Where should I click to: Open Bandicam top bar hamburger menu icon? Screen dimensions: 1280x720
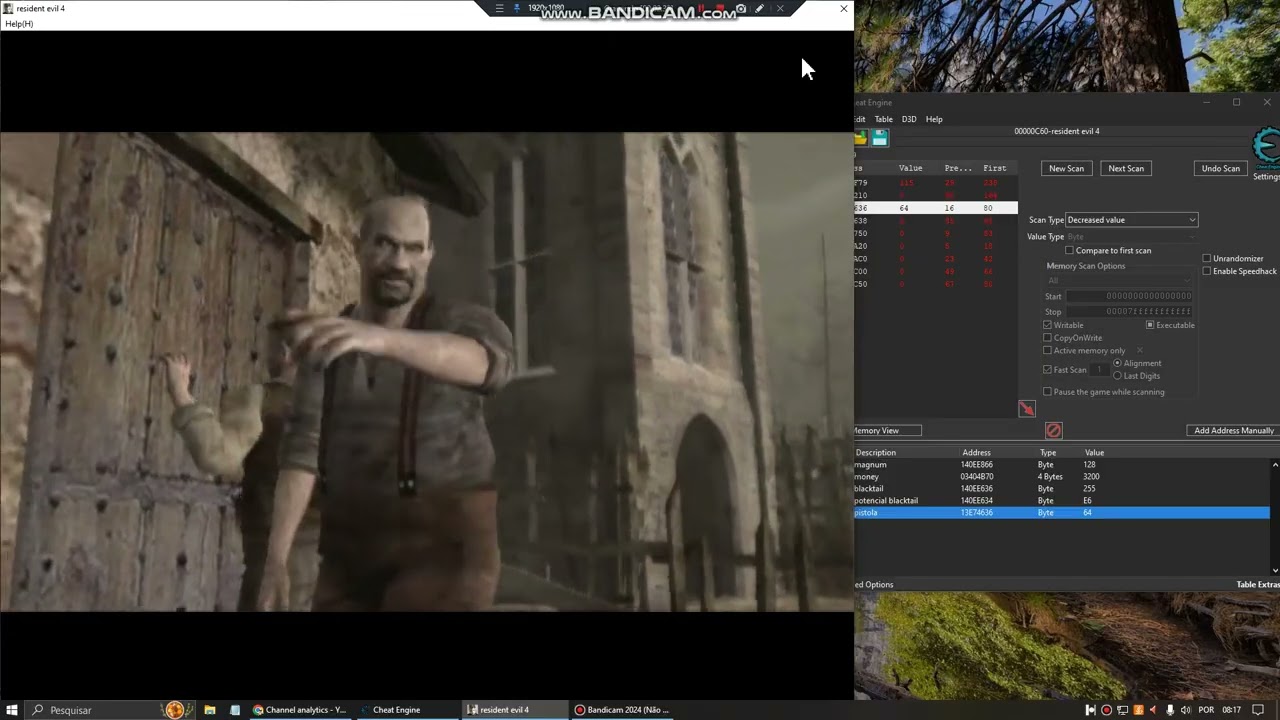499,9
